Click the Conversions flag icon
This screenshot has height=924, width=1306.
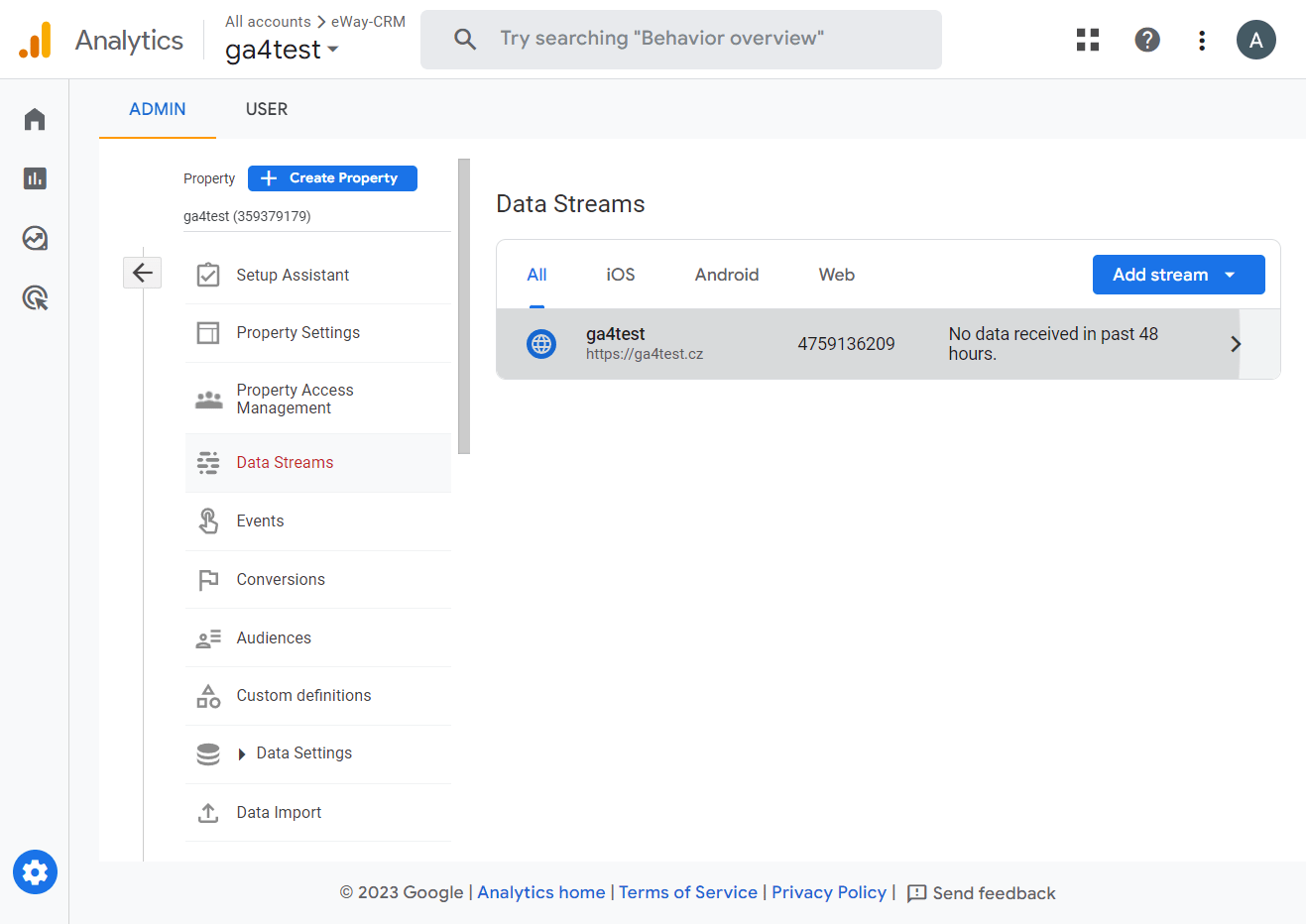208,580
